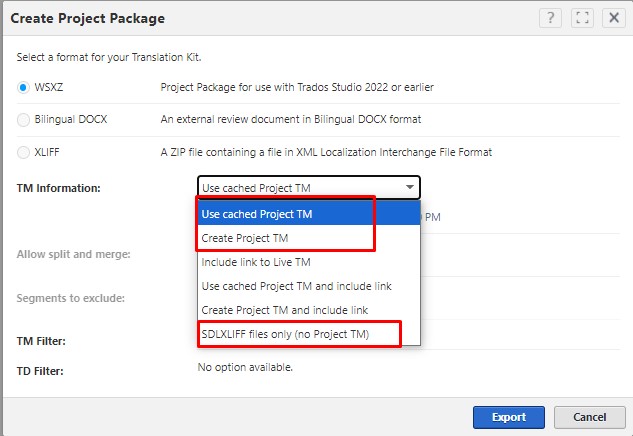This screenshot has height=436, width=633.
Task: Click the Cancel button
Action: tap(588, 416)
